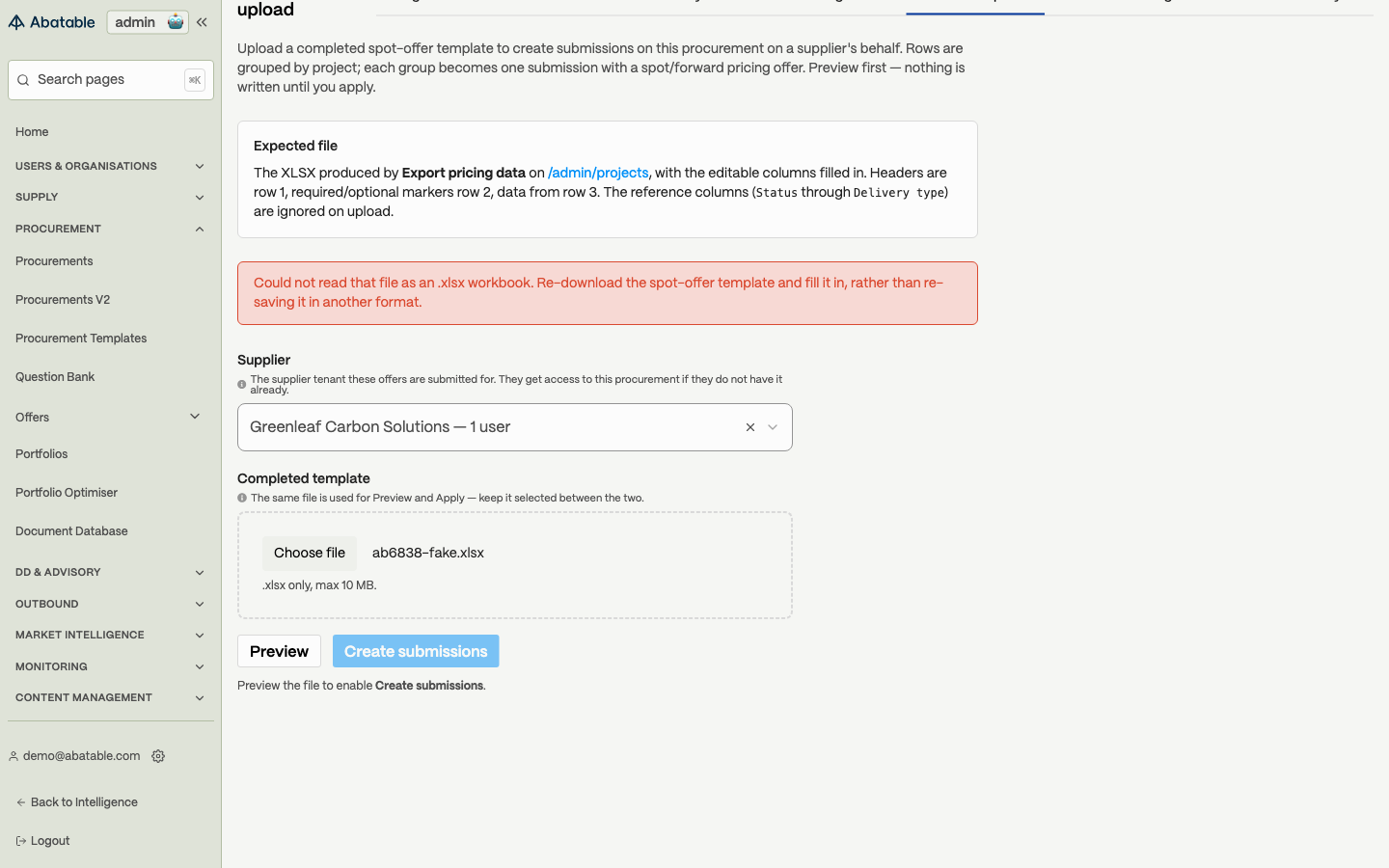This screenshot has width=1389, height=868.
Task: Collapse the sidebar with double-chevron icon
Action: [x=202, y=22]
